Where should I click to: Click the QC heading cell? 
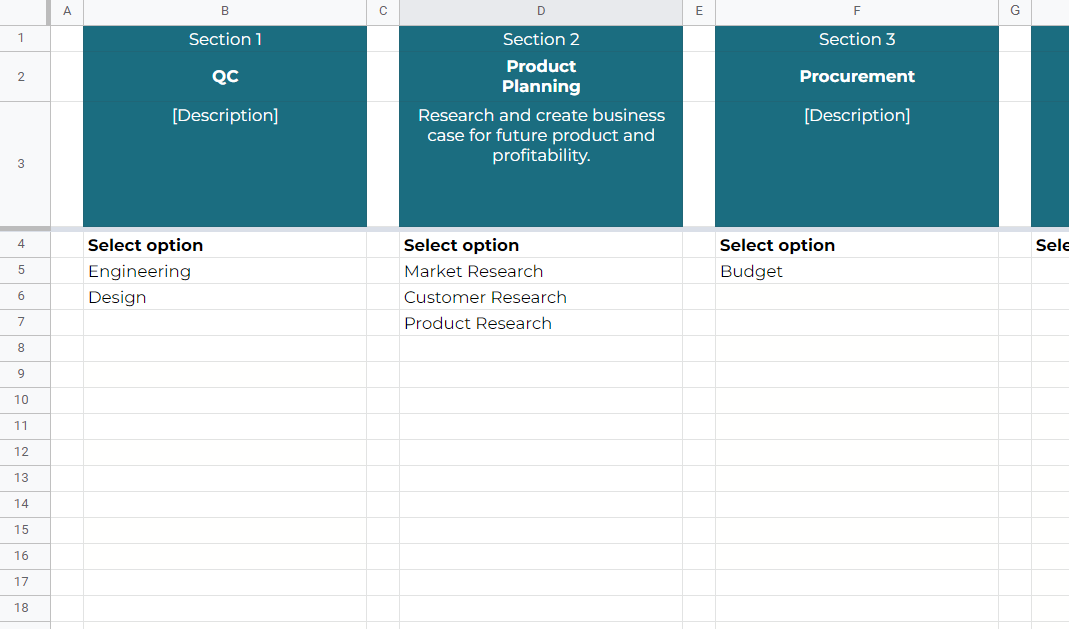225,76
